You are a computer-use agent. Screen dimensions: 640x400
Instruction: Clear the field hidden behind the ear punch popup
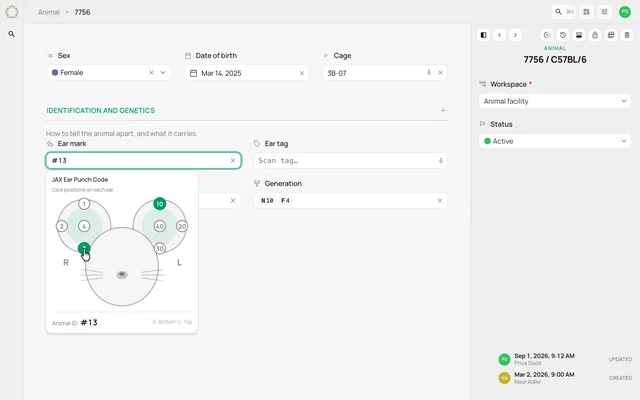coord(233,200)
